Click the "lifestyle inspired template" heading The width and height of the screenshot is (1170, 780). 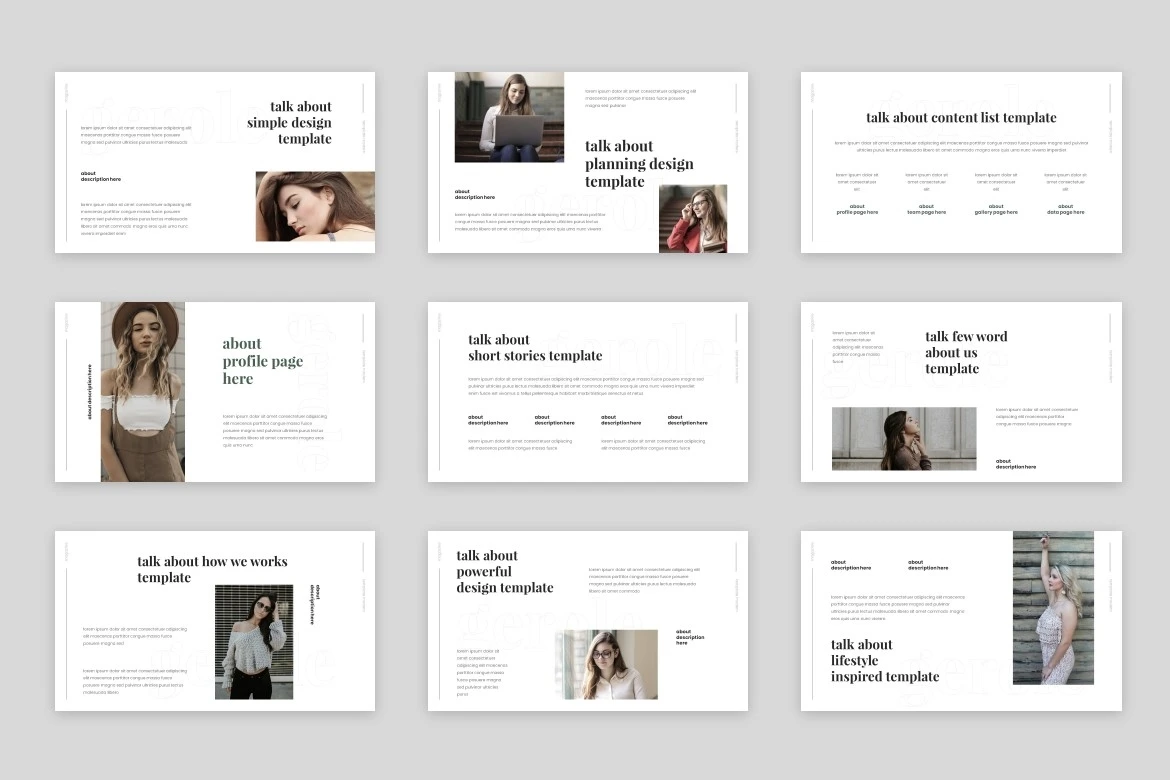click(884, 661)
